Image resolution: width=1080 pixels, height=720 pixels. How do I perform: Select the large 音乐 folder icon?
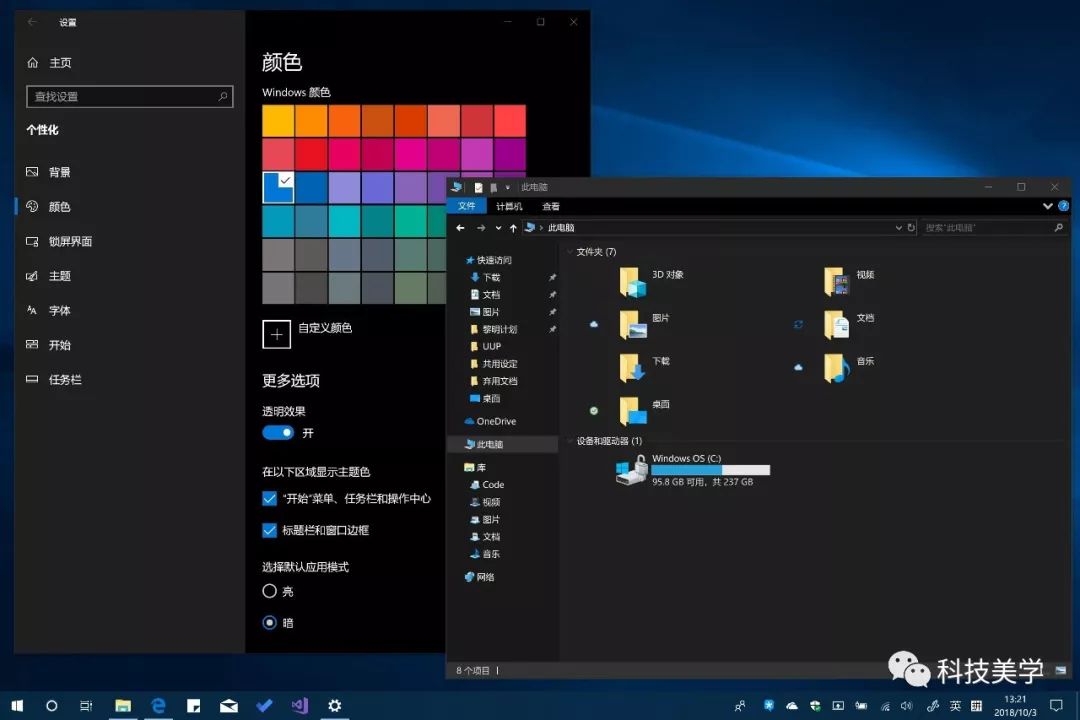pos(836,368)
